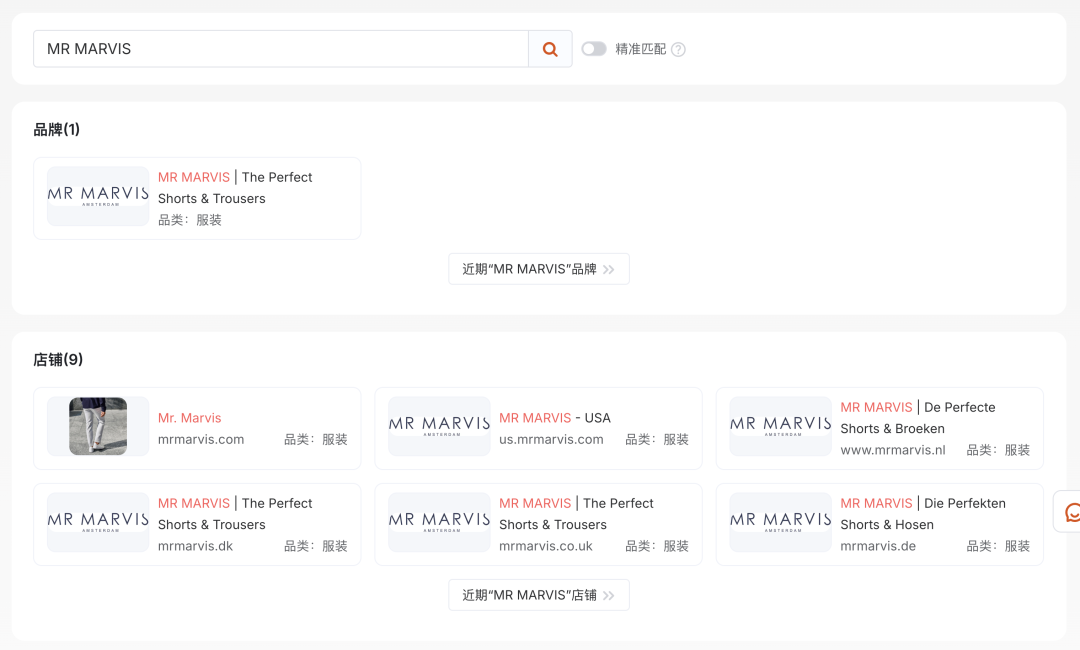Click the help question mark icon

[x=678, y=50]
